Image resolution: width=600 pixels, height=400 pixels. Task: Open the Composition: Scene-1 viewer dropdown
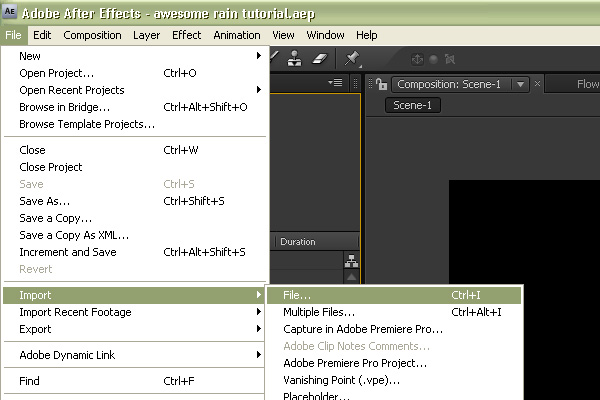(x=520, y=84)
